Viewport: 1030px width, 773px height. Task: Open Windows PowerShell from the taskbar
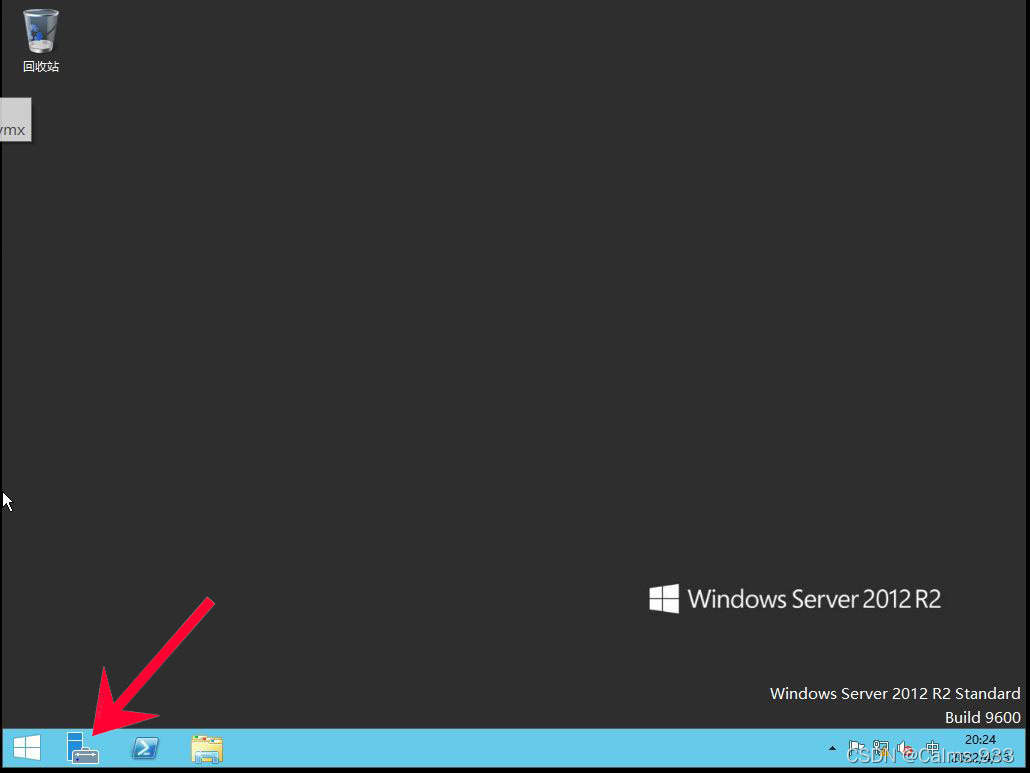[145, 748]
